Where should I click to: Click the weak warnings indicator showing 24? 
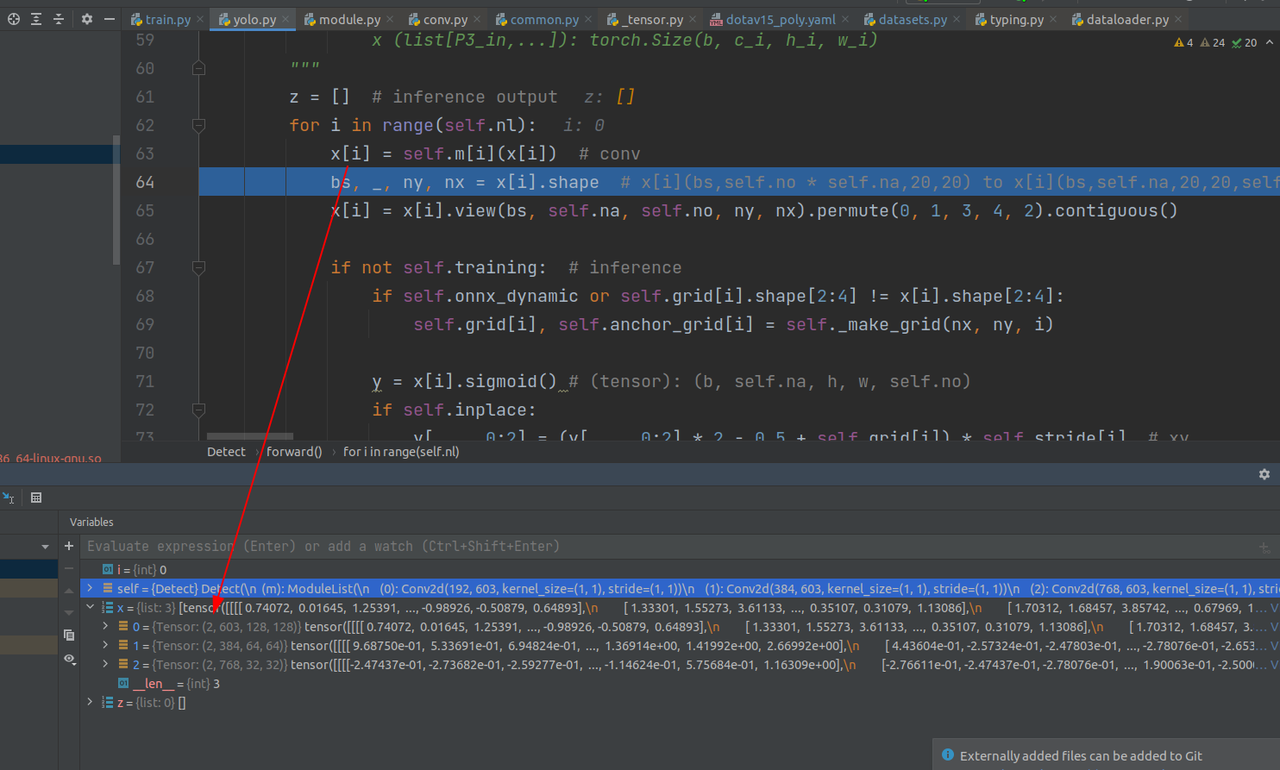(1212, 43)
